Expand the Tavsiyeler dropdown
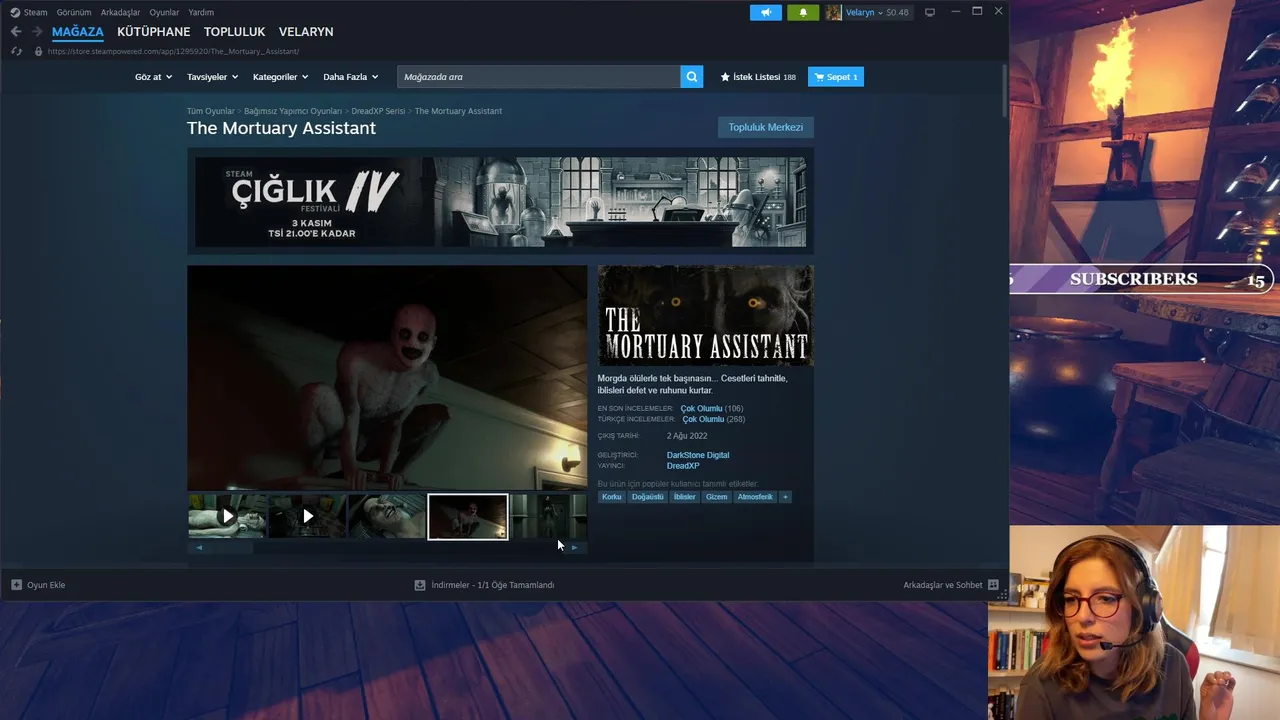1280x720 pixels. tap(212, 77)
